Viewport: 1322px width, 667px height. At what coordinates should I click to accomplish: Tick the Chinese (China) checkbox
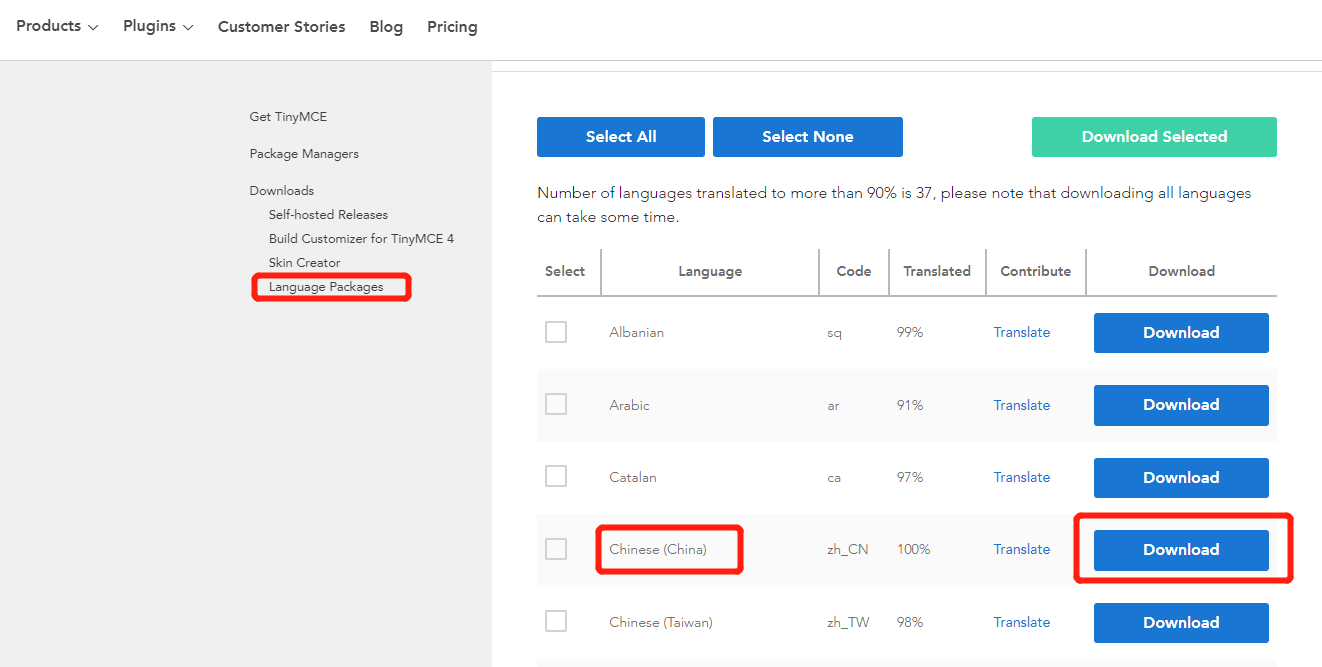556,549
